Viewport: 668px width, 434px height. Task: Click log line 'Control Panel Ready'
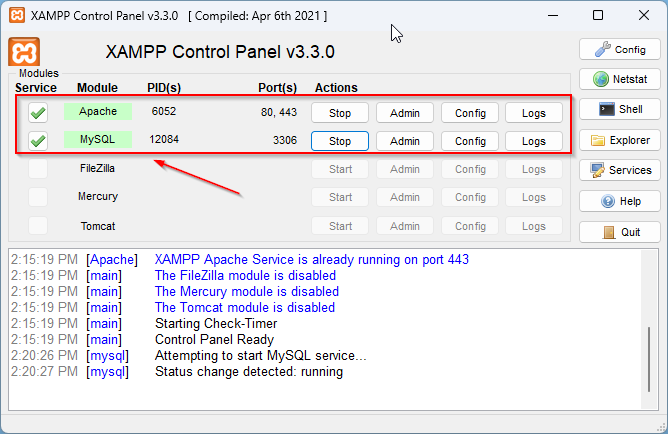click(214, 339)
